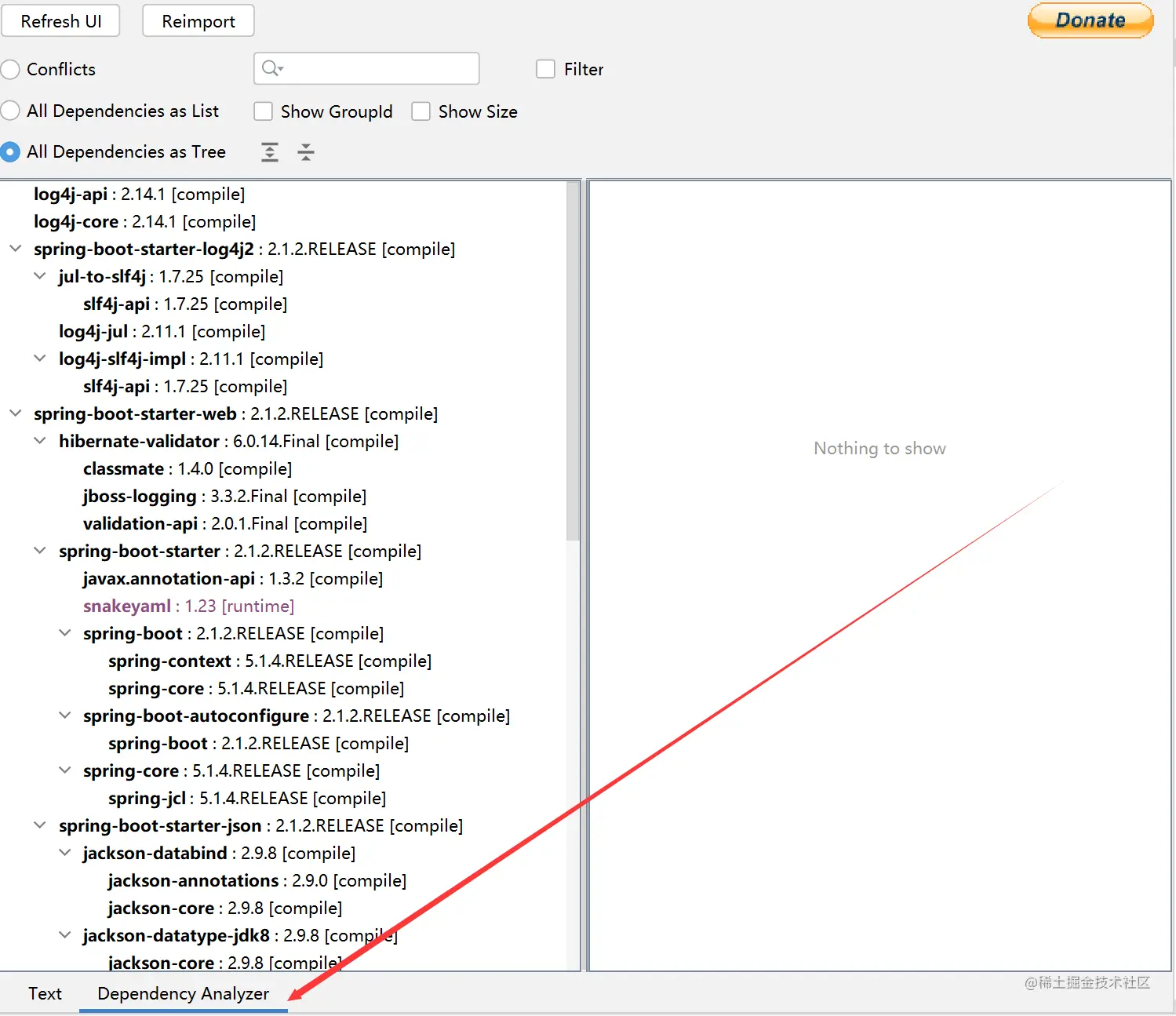Select the jboss-logging 3.3.2.Final dependency
1176x1016 pixels.
[x=224, y=496]
